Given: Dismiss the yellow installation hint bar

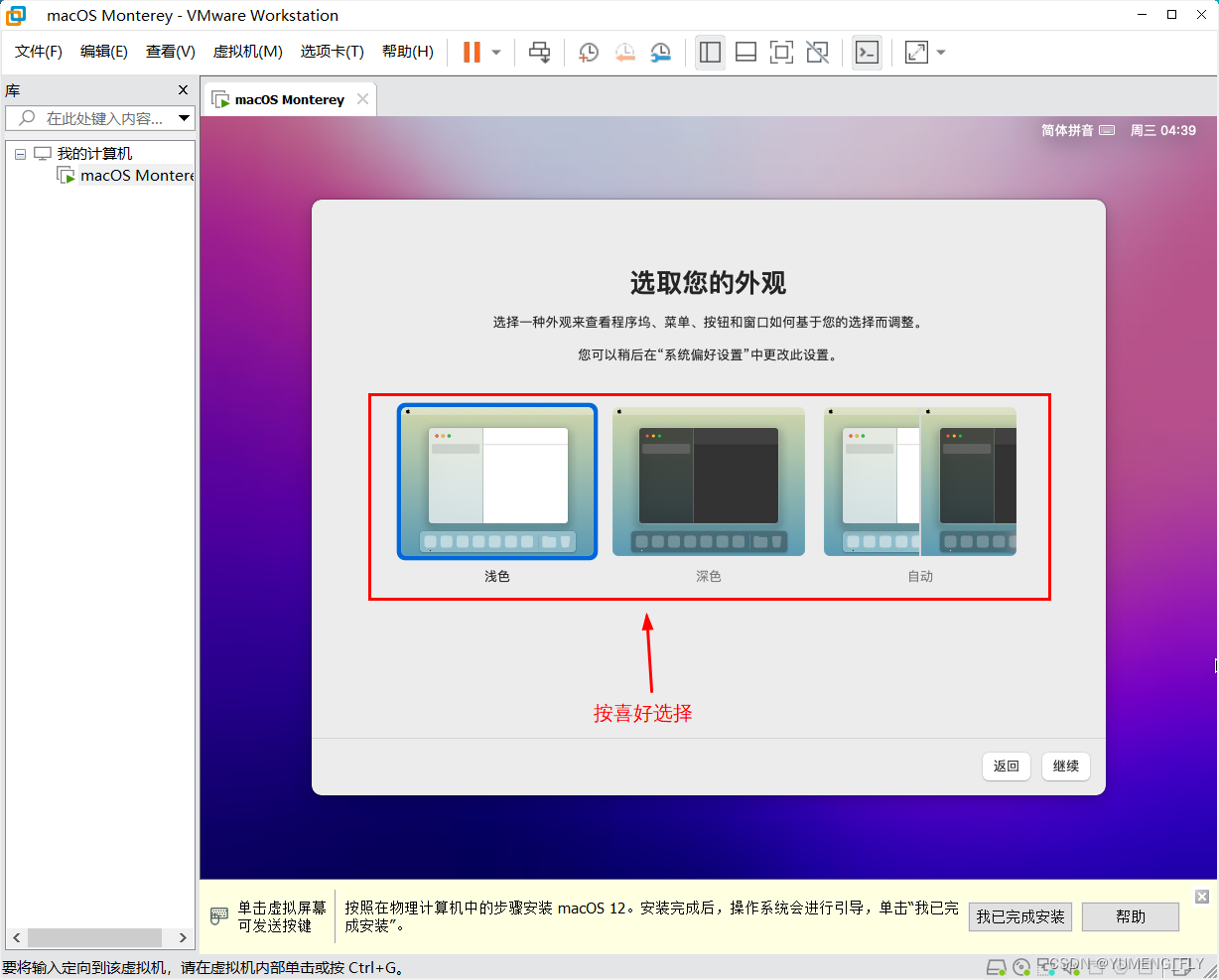Looking at the screenshot, I should click(x=1202, y=897).
